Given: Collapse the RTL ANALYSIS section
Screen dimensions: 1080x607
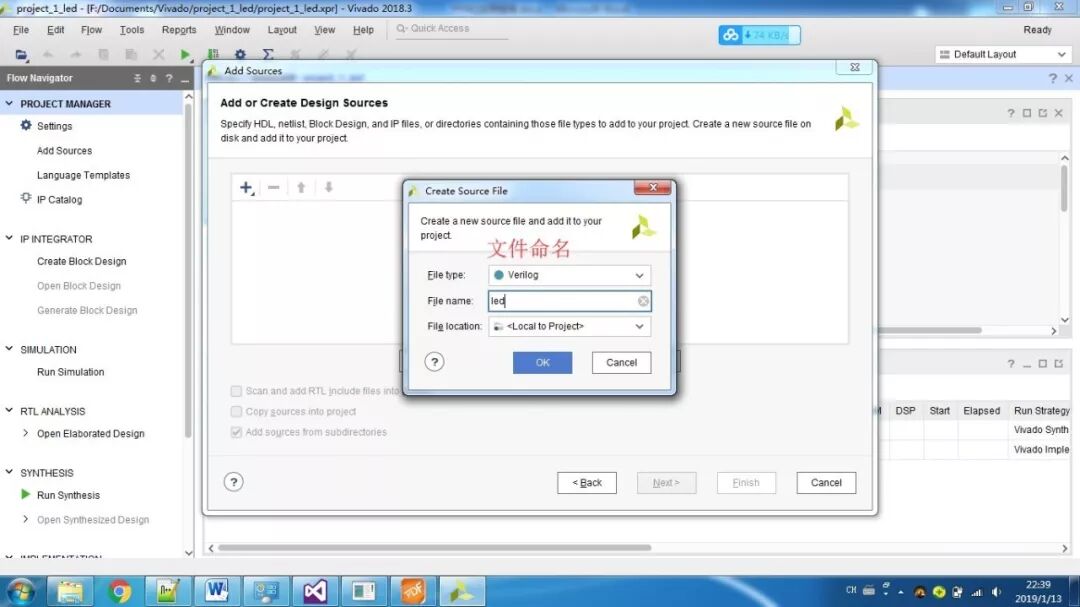Looking at the screenshot, I should point(9,410).
